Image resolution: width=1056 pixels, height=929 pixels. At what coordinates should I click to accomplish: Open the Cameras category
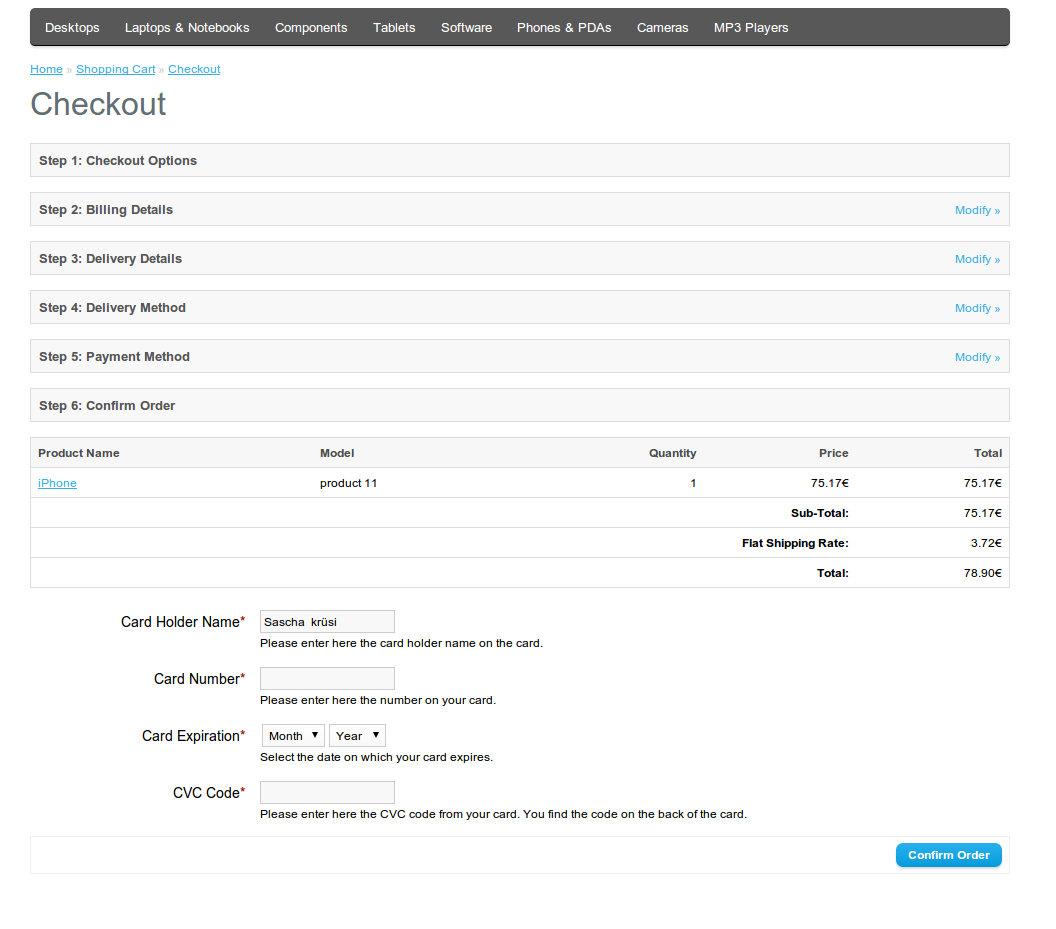coord(662,27)
